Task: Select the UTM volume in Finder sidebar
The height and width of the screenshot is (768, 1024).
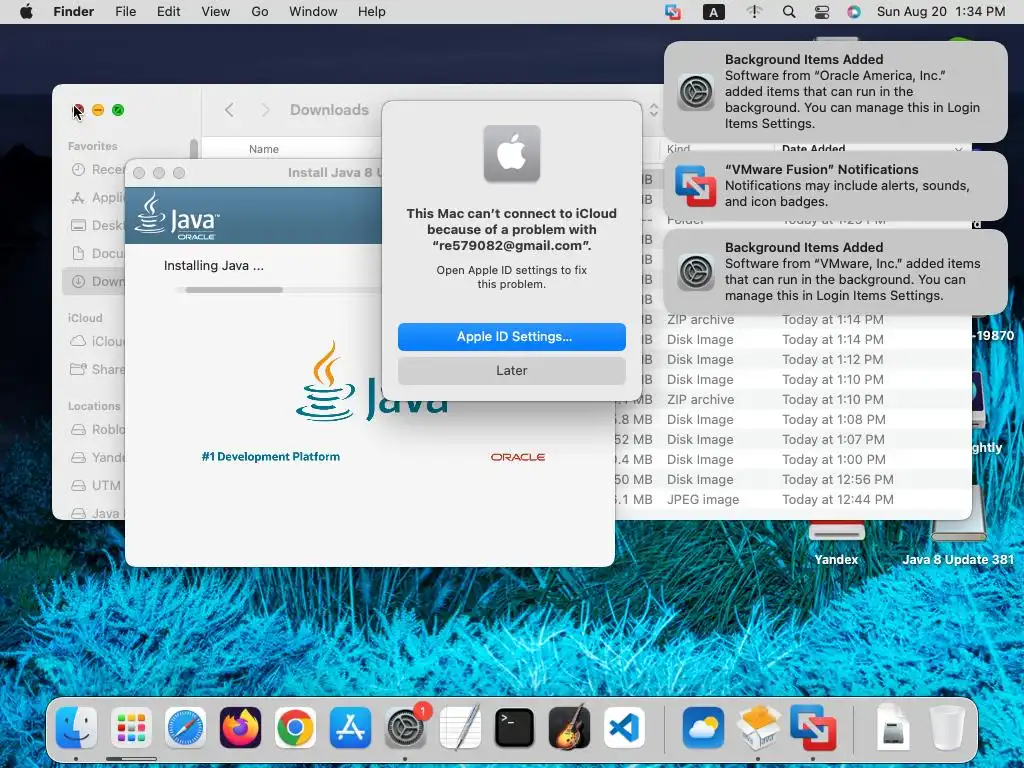Action: [x=97, y=485]
